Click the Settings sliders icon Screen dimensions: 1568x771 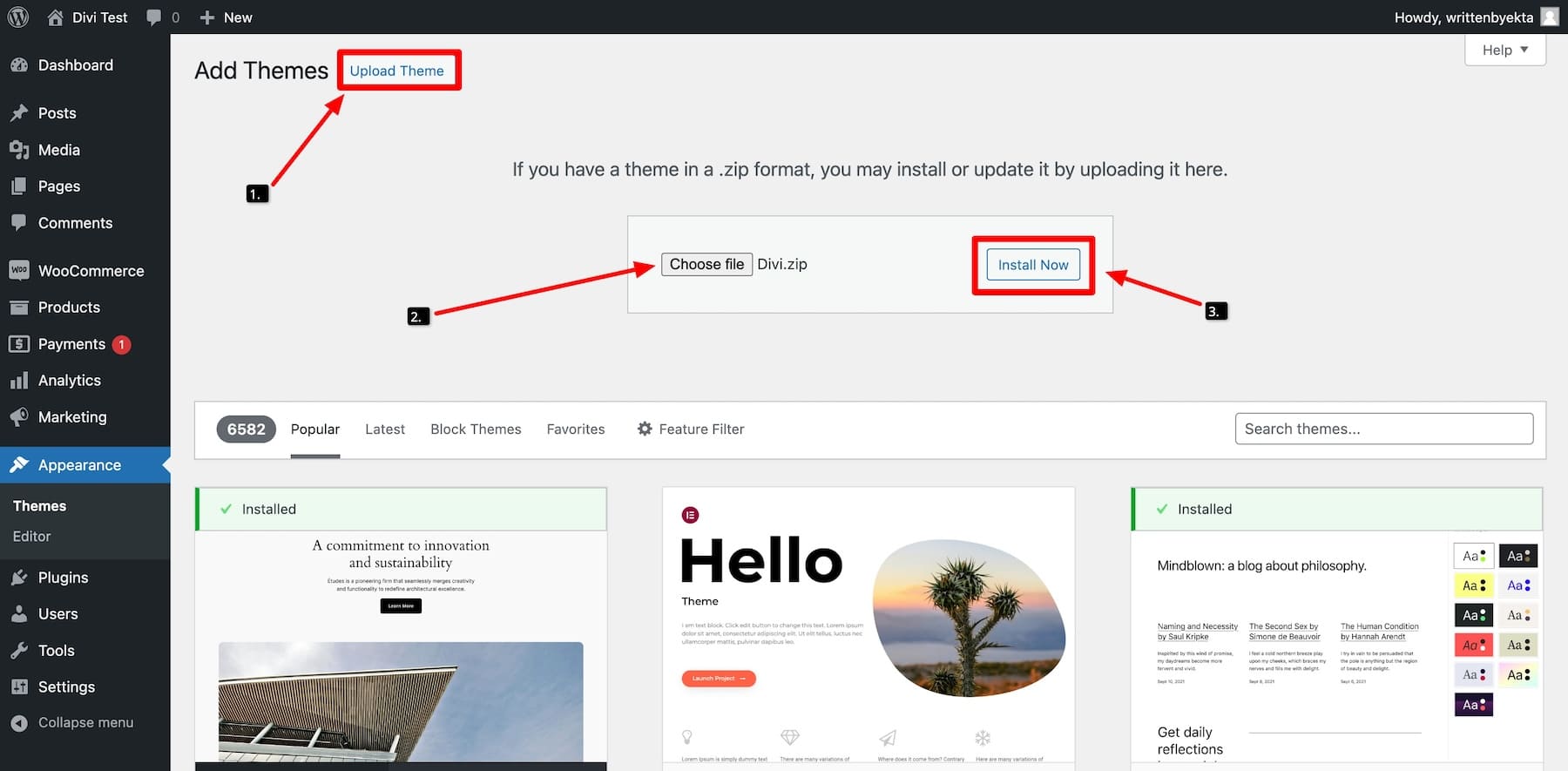(19, 686)
